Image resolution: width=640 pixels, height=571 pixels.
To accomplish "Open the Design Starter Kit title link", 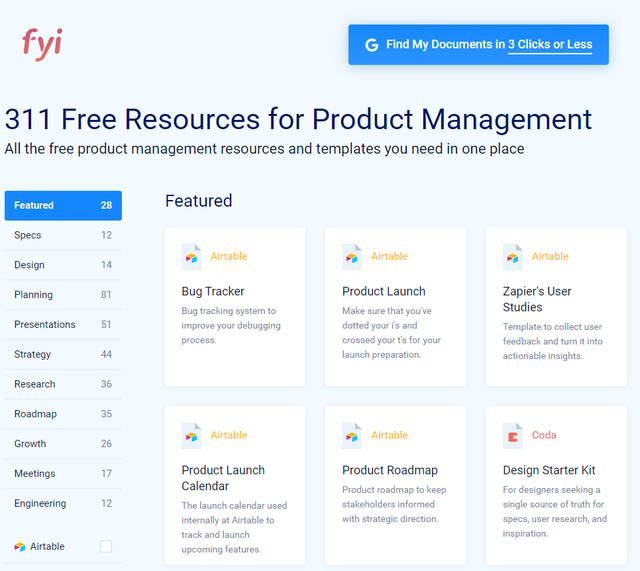I will [548, 471].
